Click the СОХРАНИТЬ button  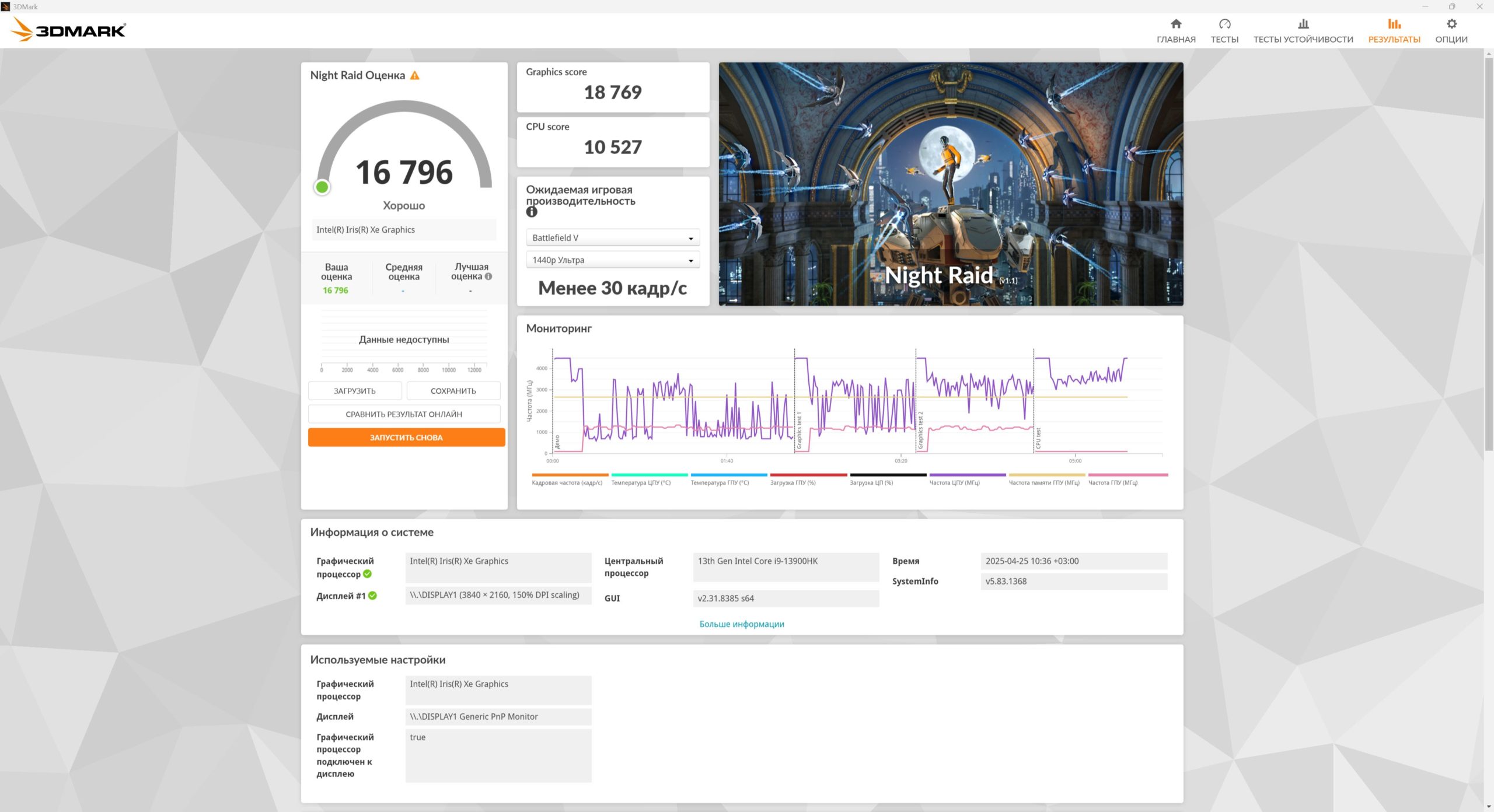(453, 391)
